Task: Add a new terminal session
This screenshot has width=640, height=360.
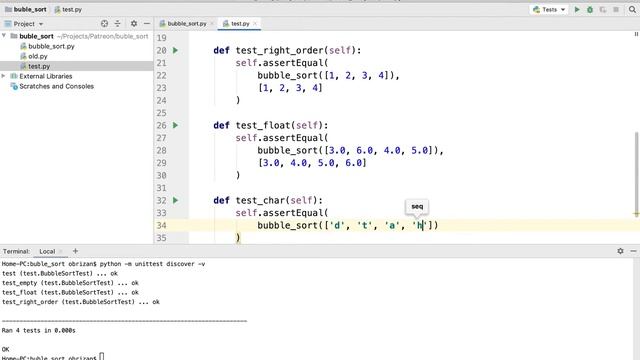Action: (x=75, y=251)
